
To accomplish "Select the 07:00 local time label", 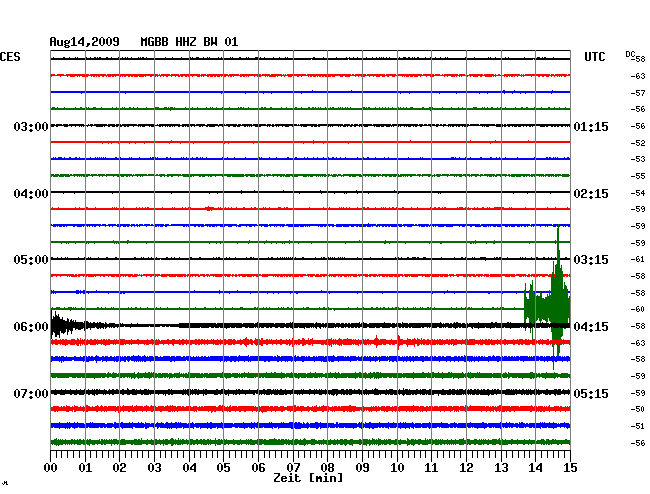I will (x=31, y=393).
